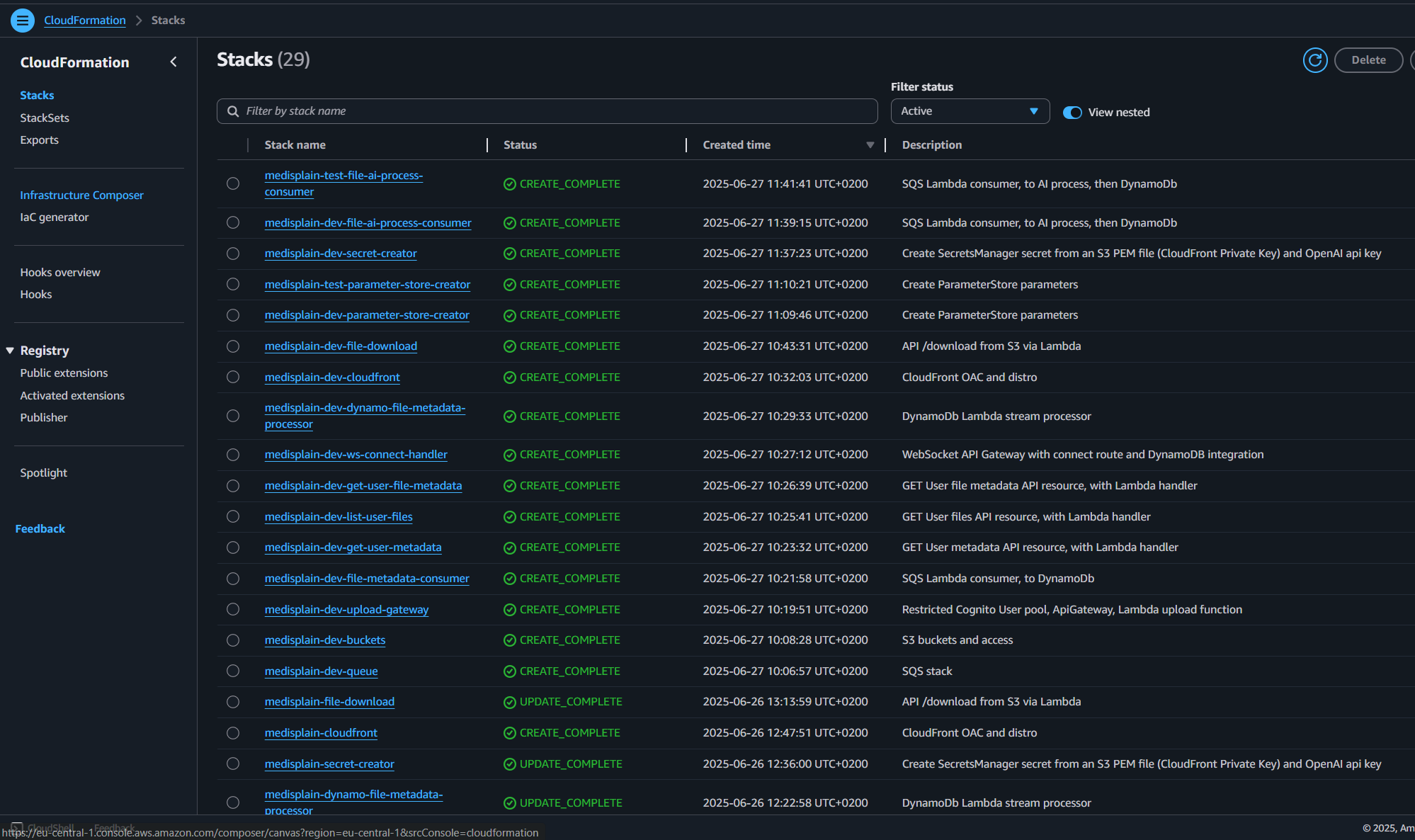The width and height of the screenshot is (1415, 840).
Task: Select the medisplain-dev-buckets stack radio button
Action: pos(233,640)
